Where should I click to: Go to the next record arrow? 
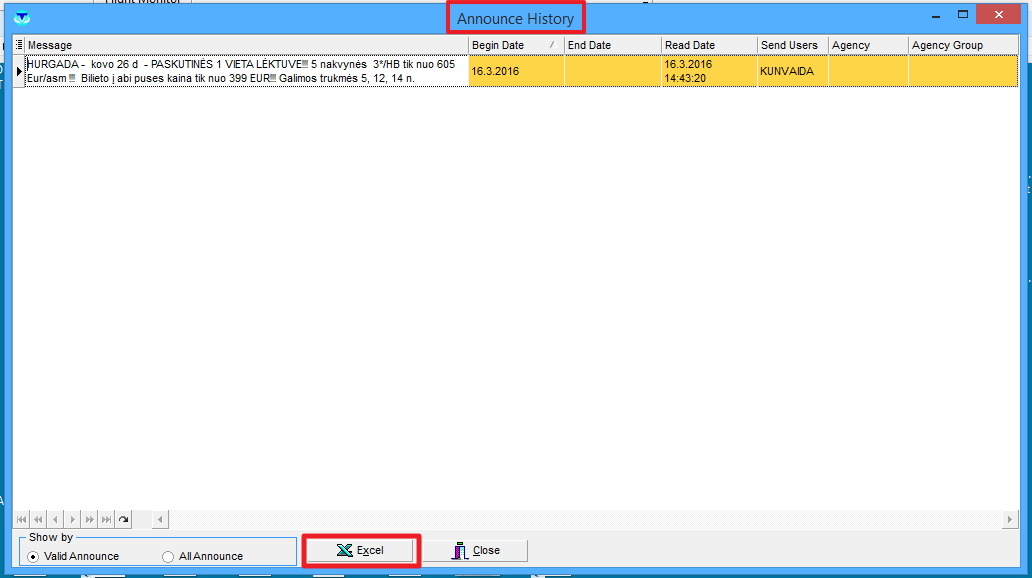(x=72, y=520)
